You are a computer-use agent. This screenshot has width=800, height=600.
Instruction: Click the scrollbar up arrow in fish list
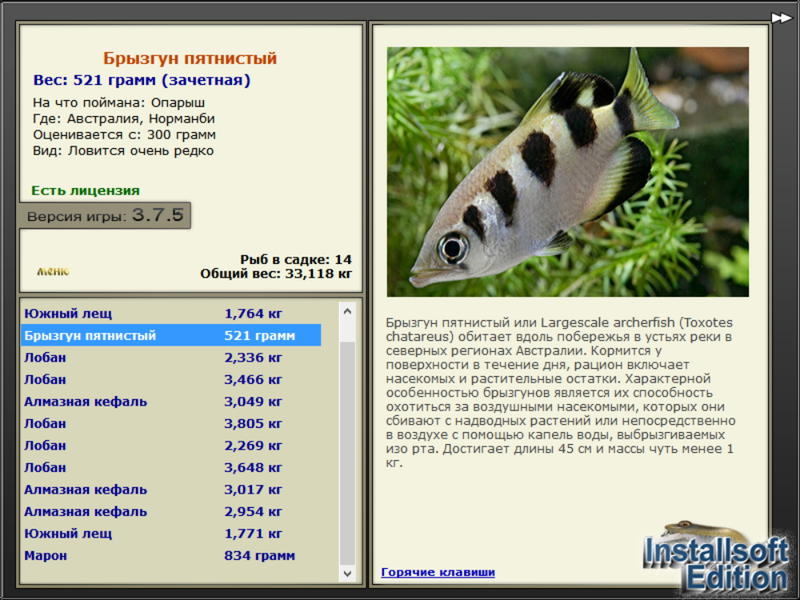point(347,311)
